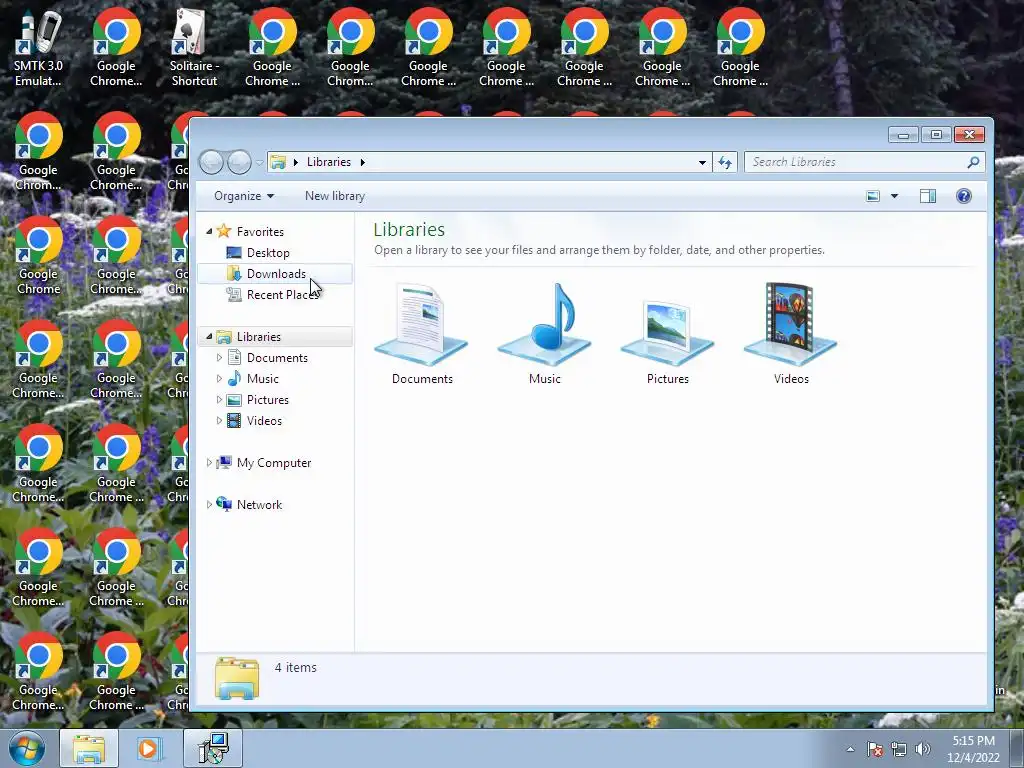This screenshot has width=1024, height=768.
Task: Open the Organize menu
Action: coord(244,196)
